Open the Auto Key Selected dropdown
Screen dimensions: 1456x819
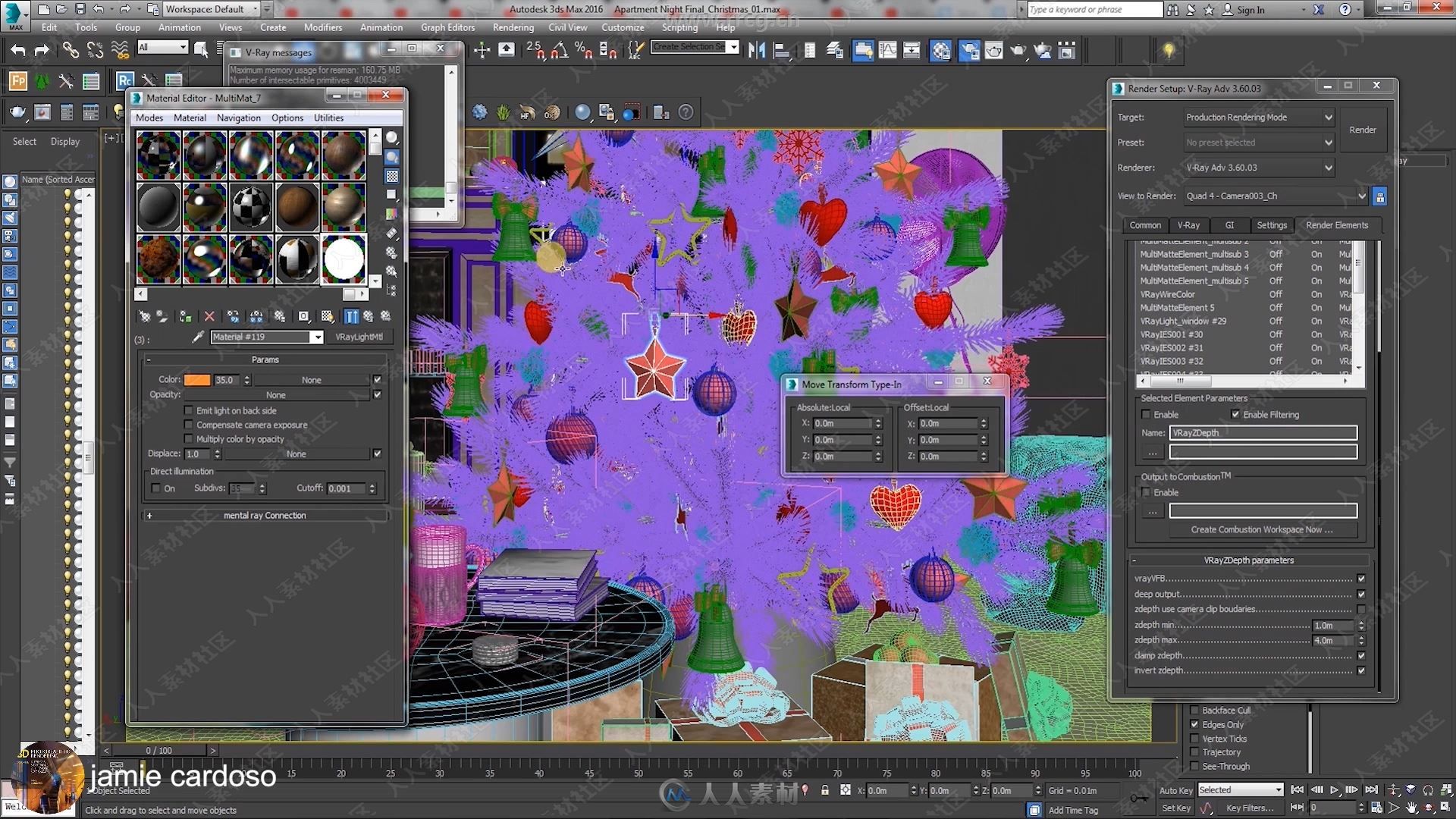[1241, 789]
